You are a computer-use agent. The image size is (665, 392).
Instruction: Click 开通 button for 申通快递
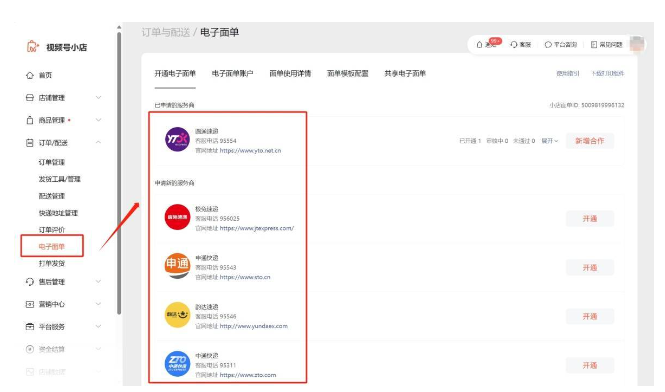pyautogui.click(x=590, y=268)
